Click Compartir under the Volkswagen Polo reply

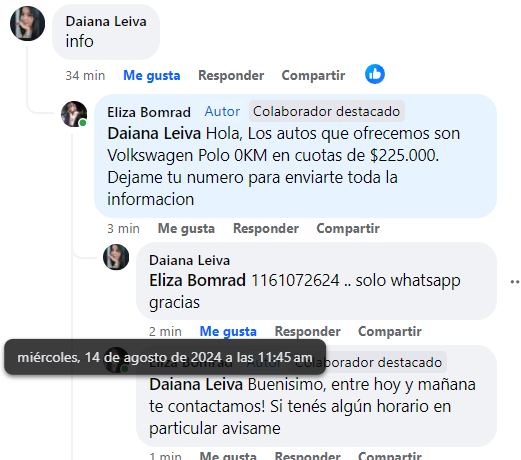click(x=348, y=229)
